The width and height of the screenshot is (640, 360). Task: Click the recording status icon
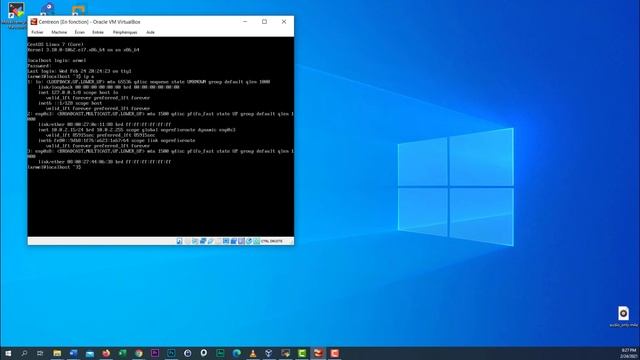coord(233,241)
